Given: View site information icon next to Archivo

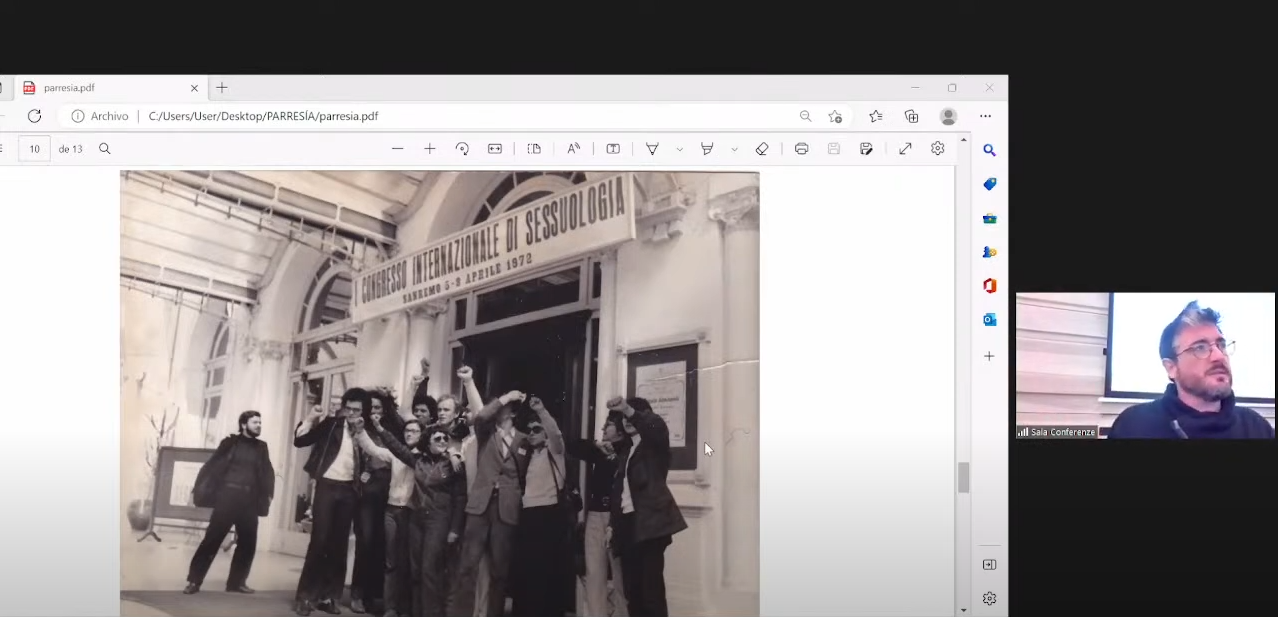Looking at the screenshot, I should [78, 116].
